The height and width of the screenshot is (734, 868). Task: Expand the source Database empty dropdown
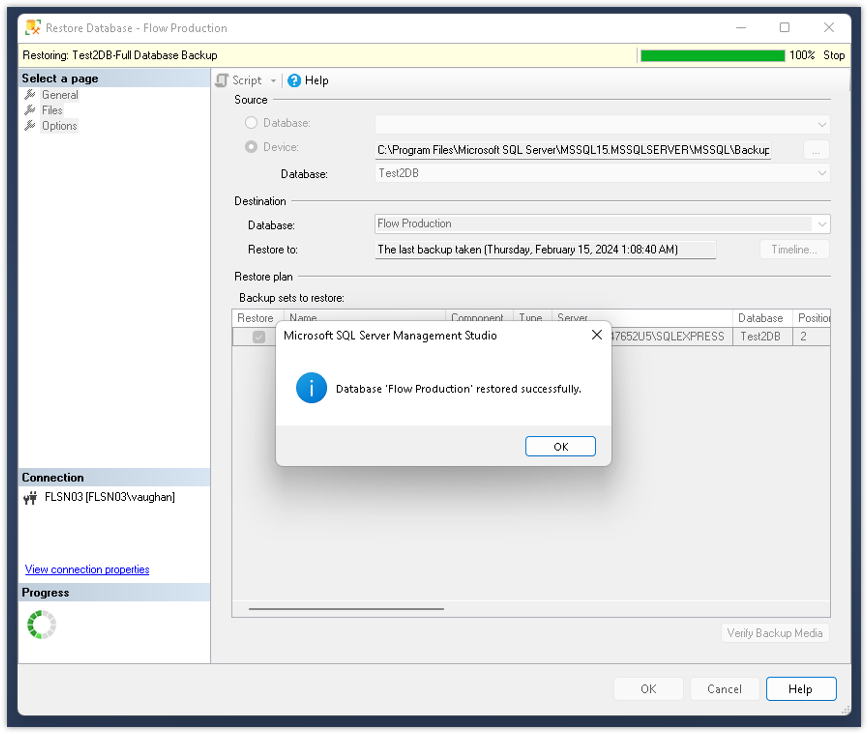[x=822, y=125]
